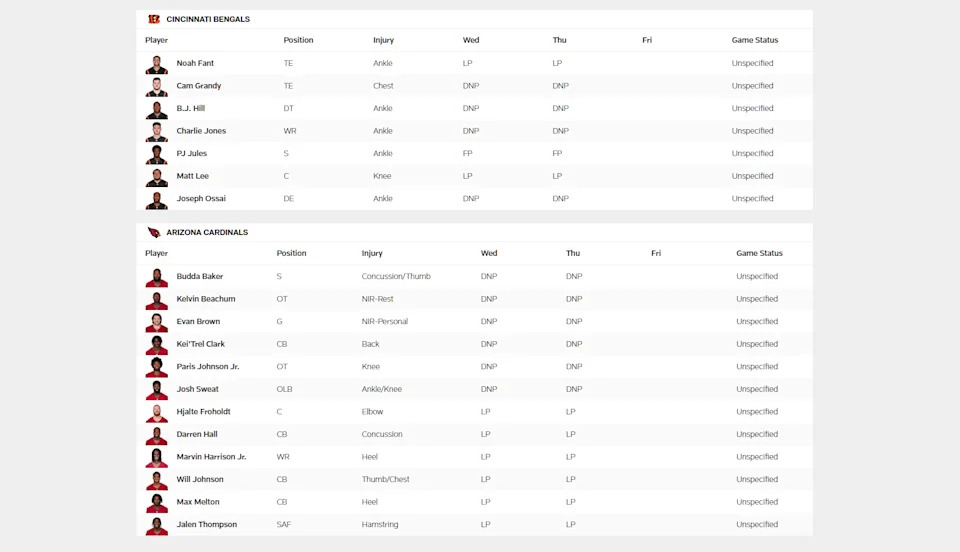Viewport: 960px width, 552px height.
Task: Click Noah Fant's headshot photo
Action: (x=157, y=64)
